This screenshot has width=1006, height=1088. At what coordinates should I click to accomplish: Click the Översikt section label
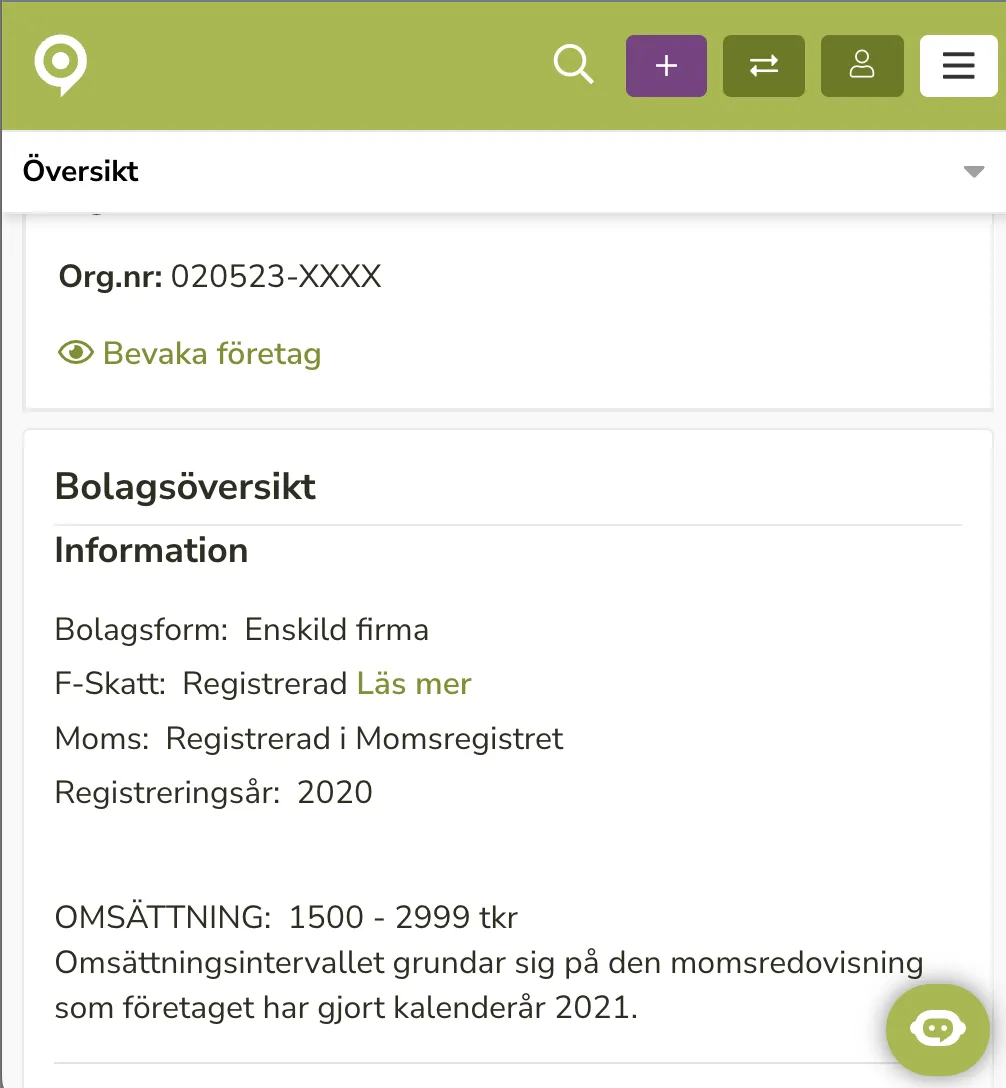81,171
